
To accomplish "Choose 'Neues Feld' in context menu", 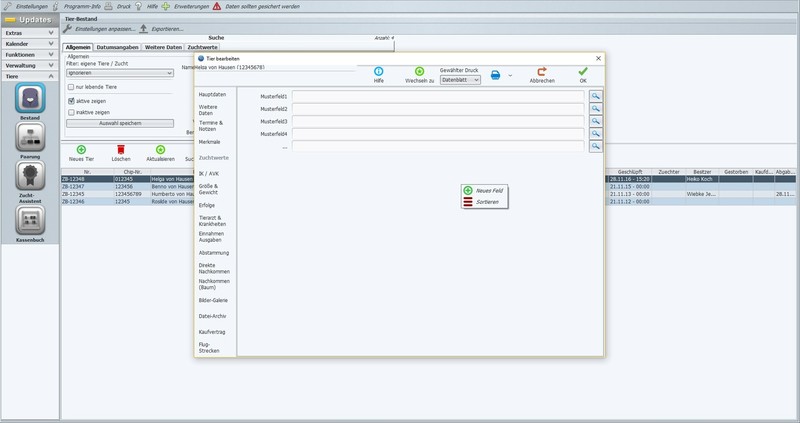I will click(x=484, y=190).
